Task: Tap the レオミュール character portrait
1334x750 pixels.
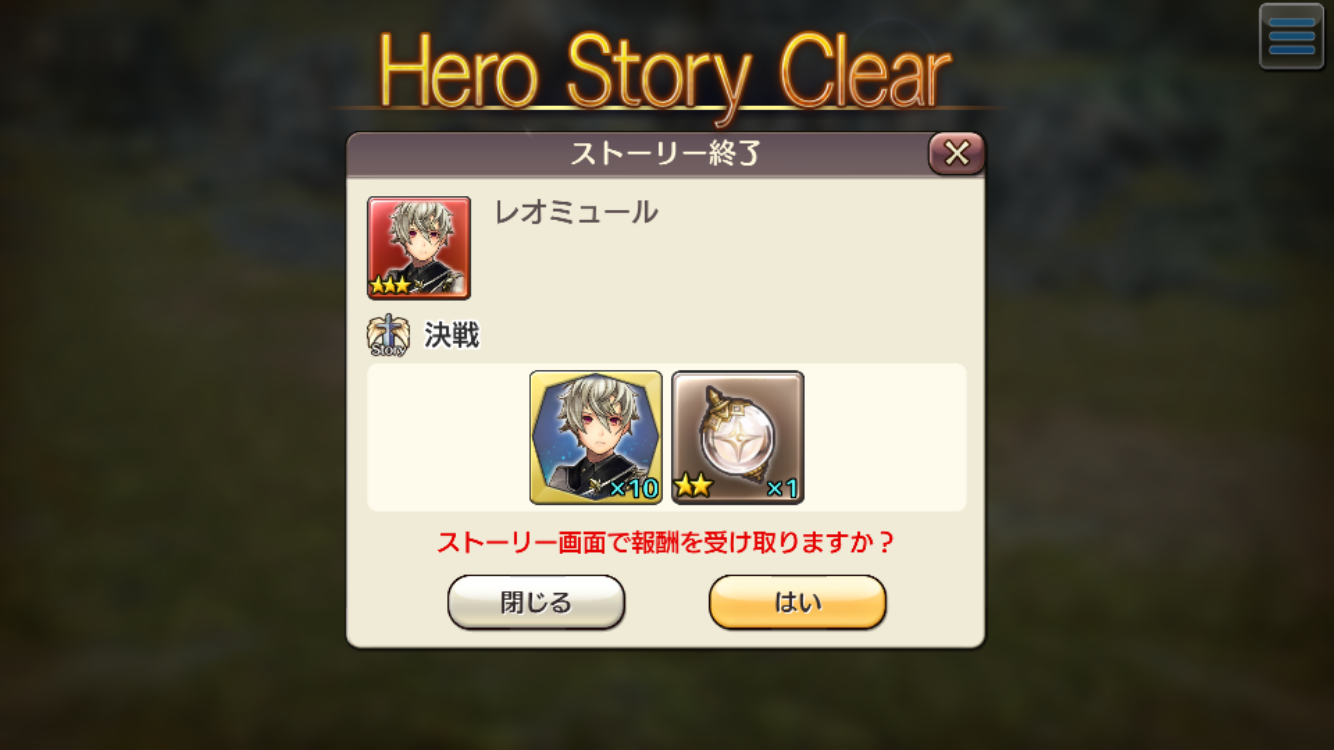Action: pos(419,248)
